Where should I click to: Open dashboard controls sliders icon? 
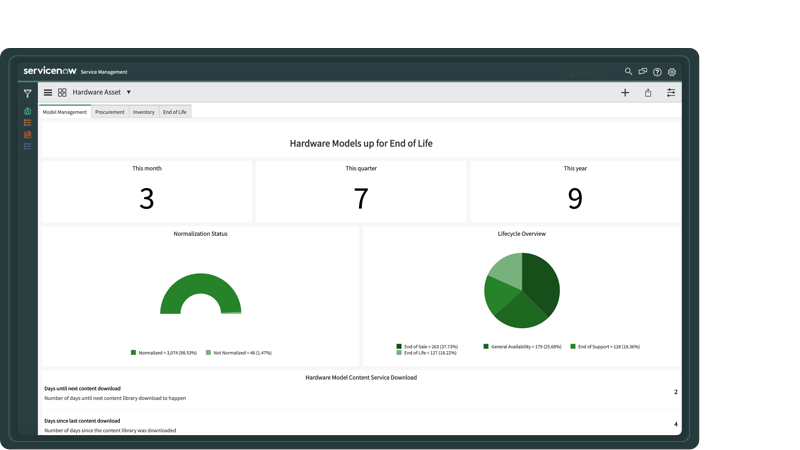671,92
